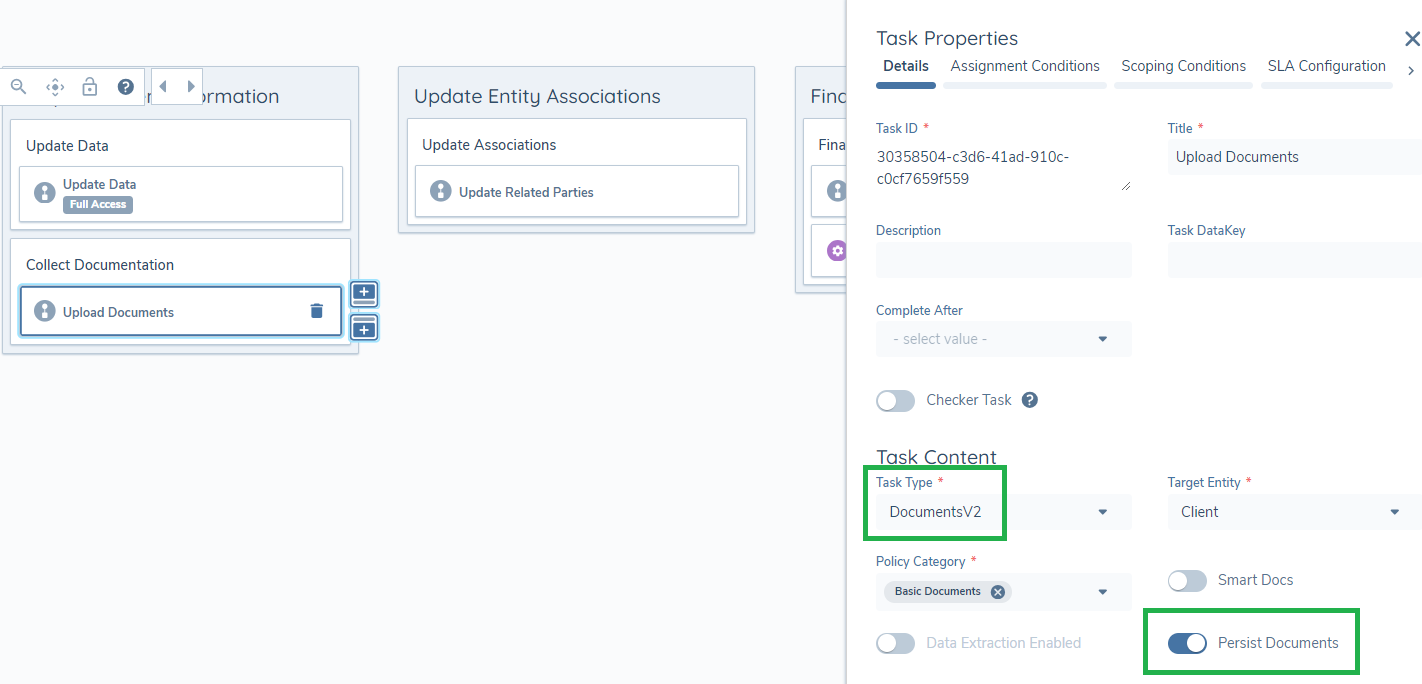This screenshot has width=1422, height=684.
Task: Add a task above Upload Documents
Action: (x=364, y=294)
